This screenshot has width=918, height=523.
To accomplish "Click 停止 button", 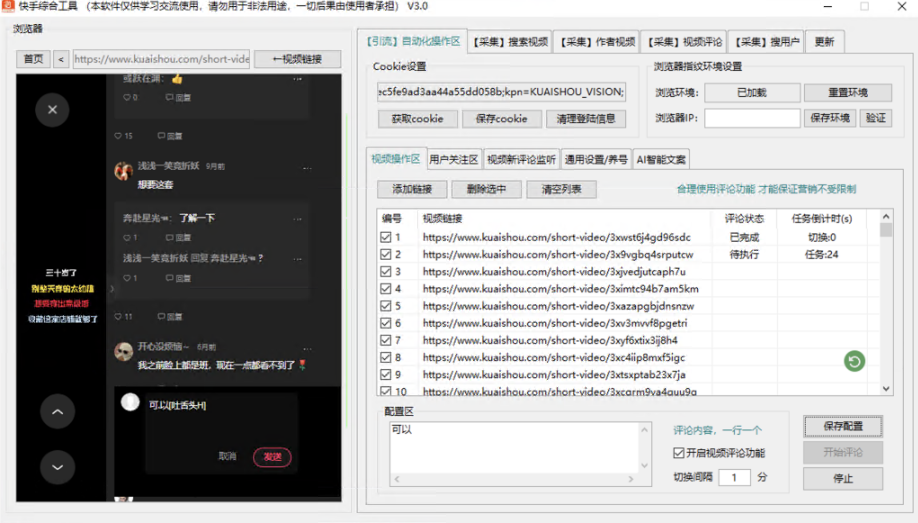I will coord(843,478).
